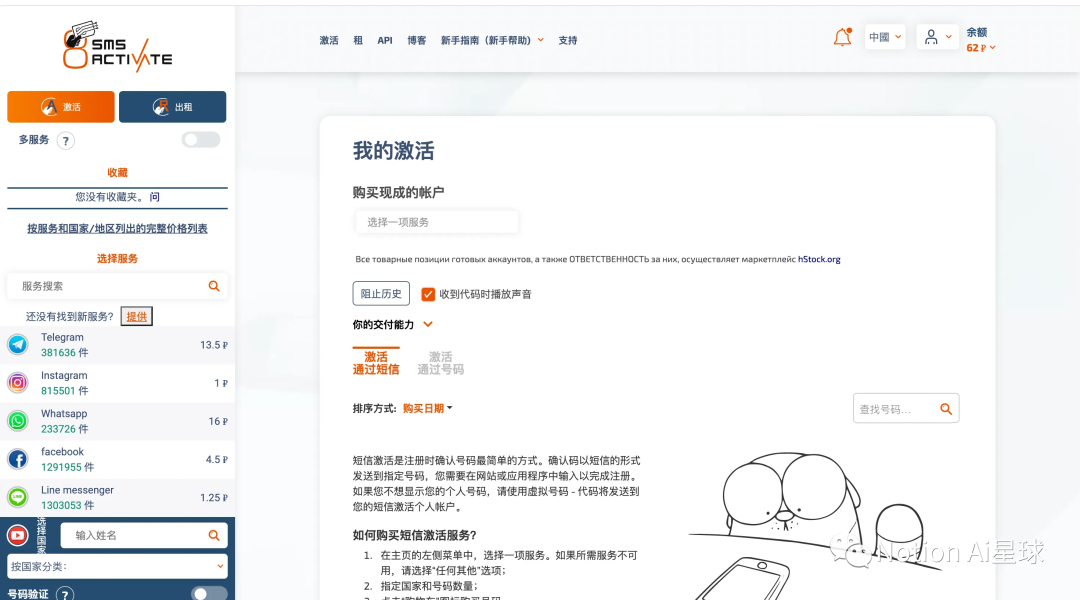Click the SMS Activate logo
Screen dimensions: 1080x600
[117, 47]
